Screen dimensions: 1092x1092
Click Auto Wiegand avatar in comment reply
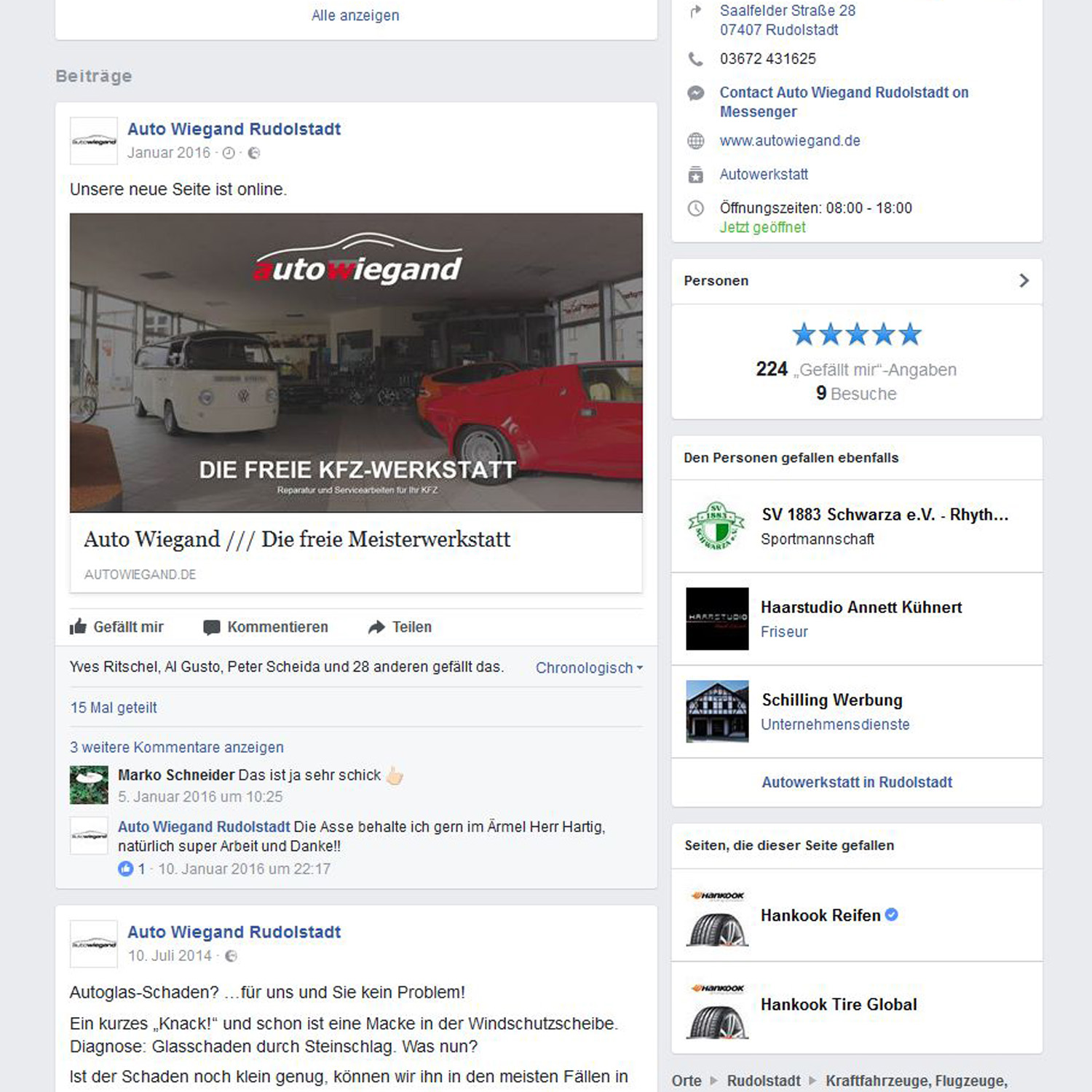[x=89, y=836]
